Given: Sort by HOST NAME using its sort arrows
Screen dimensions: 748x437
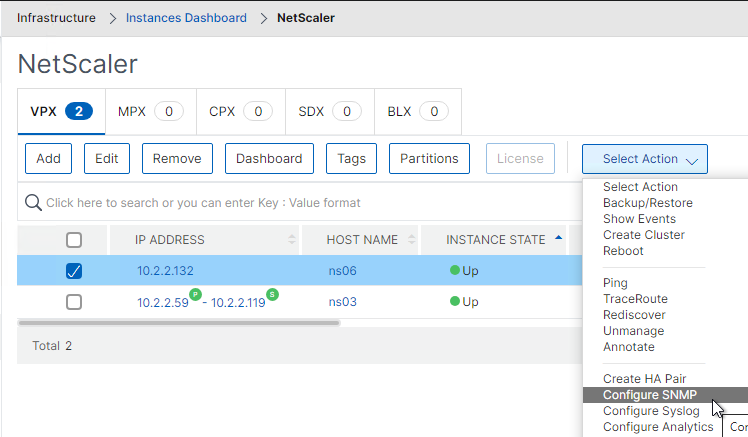Looking at the screenshot, I should click(x=412, y=239).
